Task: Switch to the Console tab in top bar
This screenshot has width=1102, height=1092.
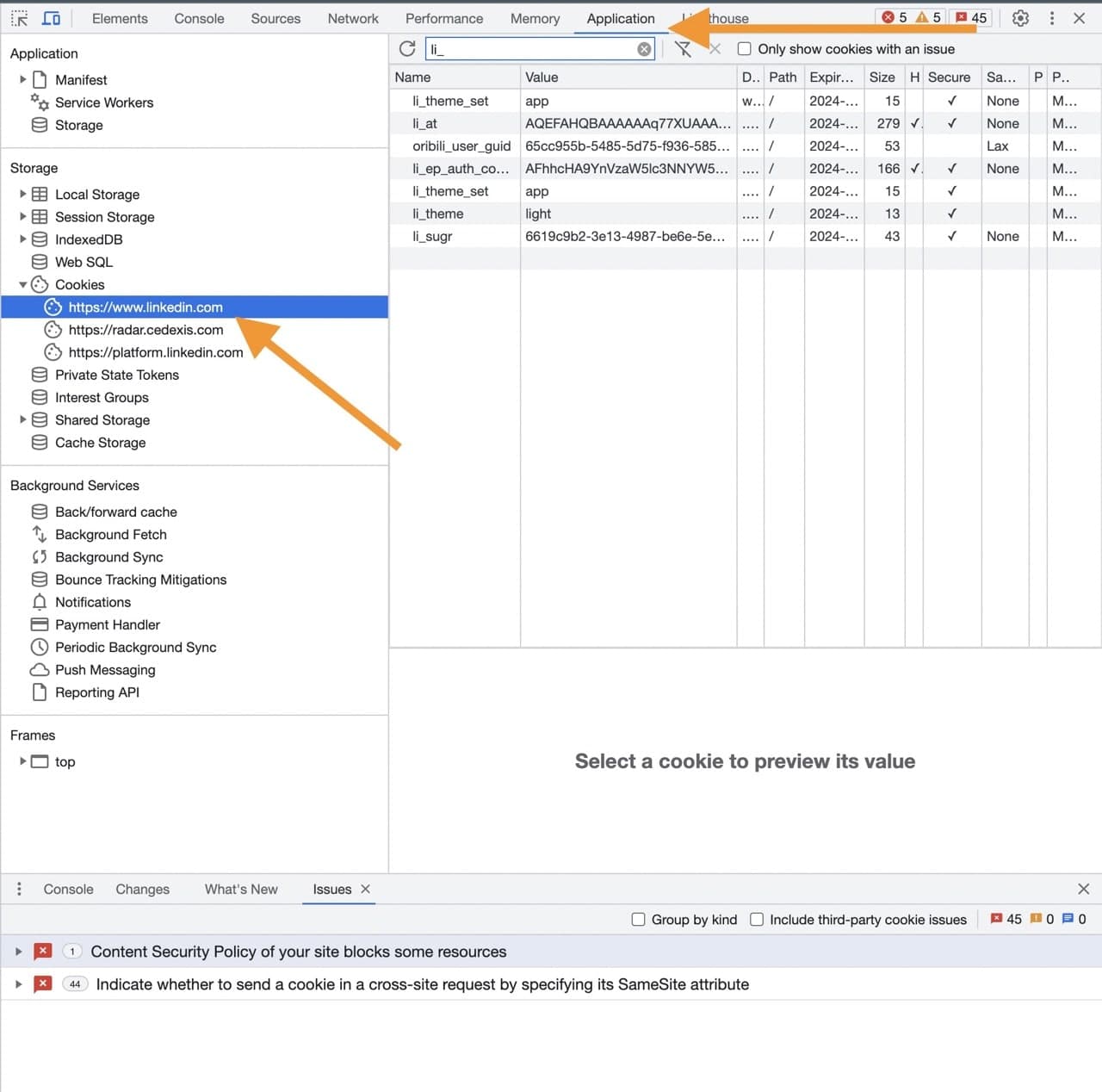Action: pos(199,18)
